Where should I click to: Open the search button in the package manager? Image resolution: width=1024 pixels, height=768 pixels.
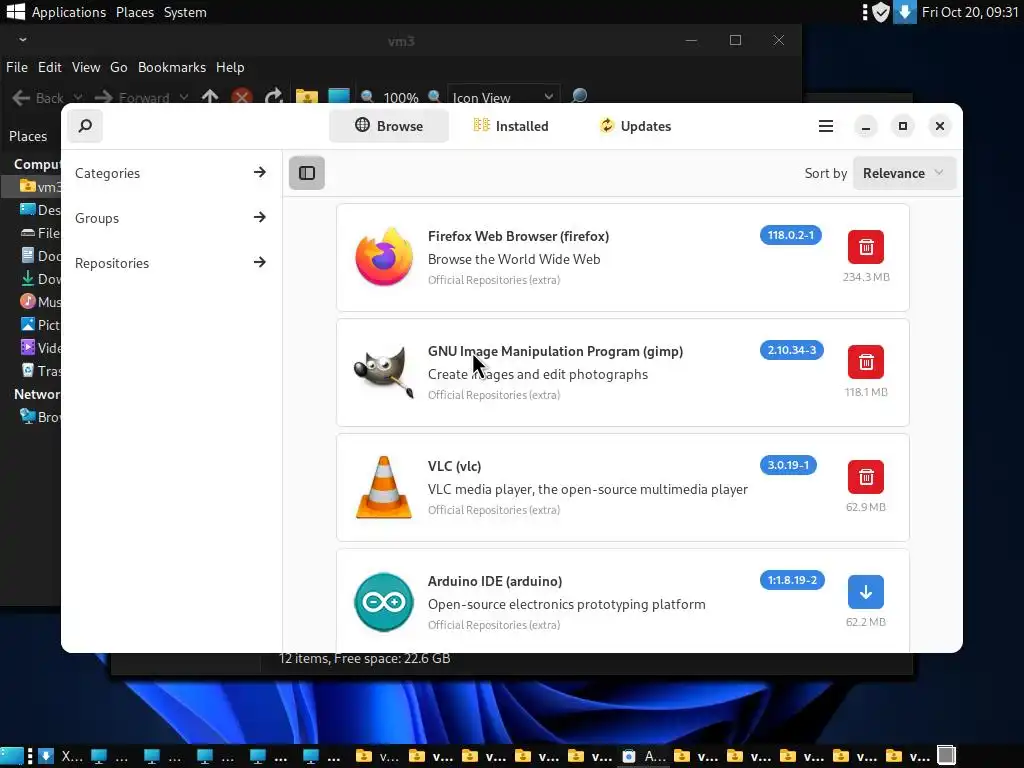pos(85,125)
